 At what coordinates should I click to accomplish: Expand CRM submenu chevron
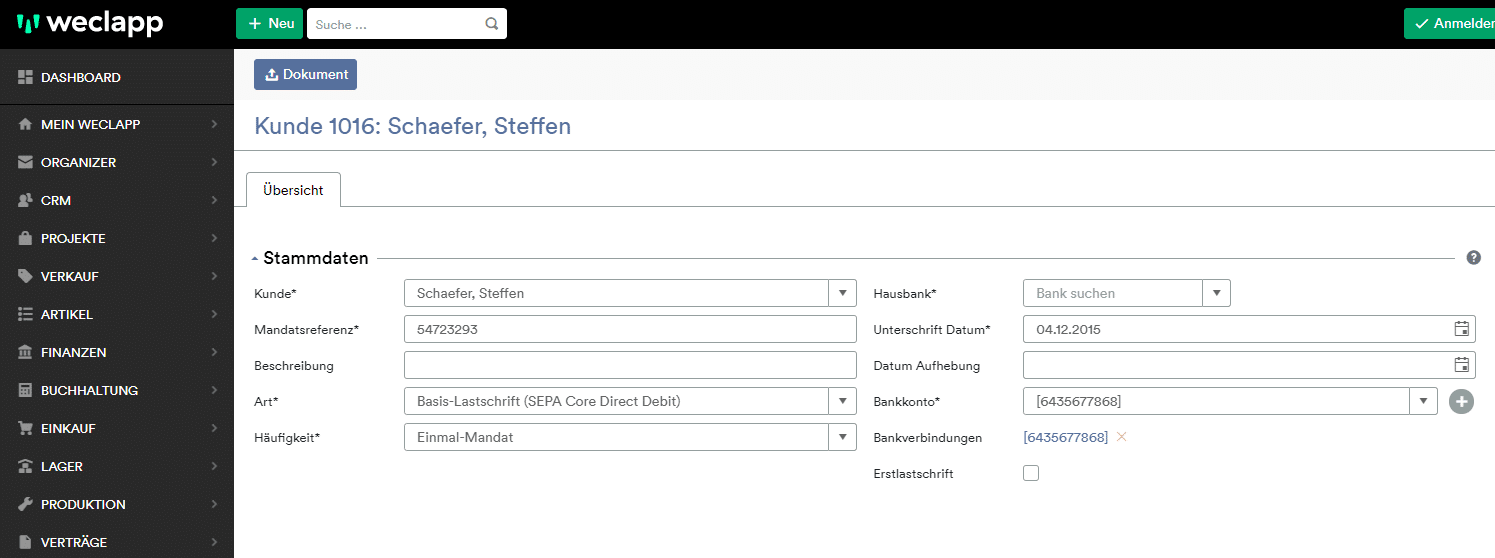click(214, 201)
